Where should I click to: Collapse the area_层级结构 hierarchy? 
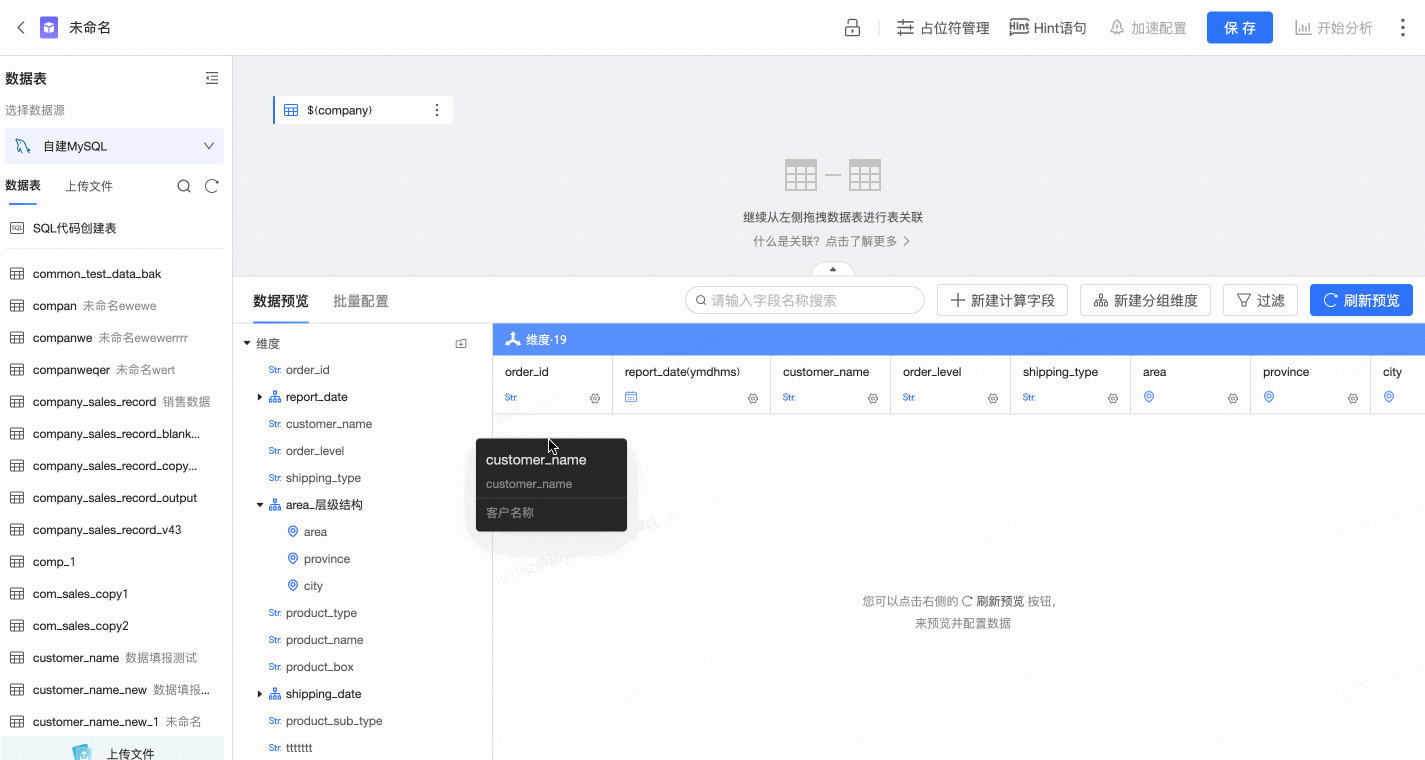(260, 505)
